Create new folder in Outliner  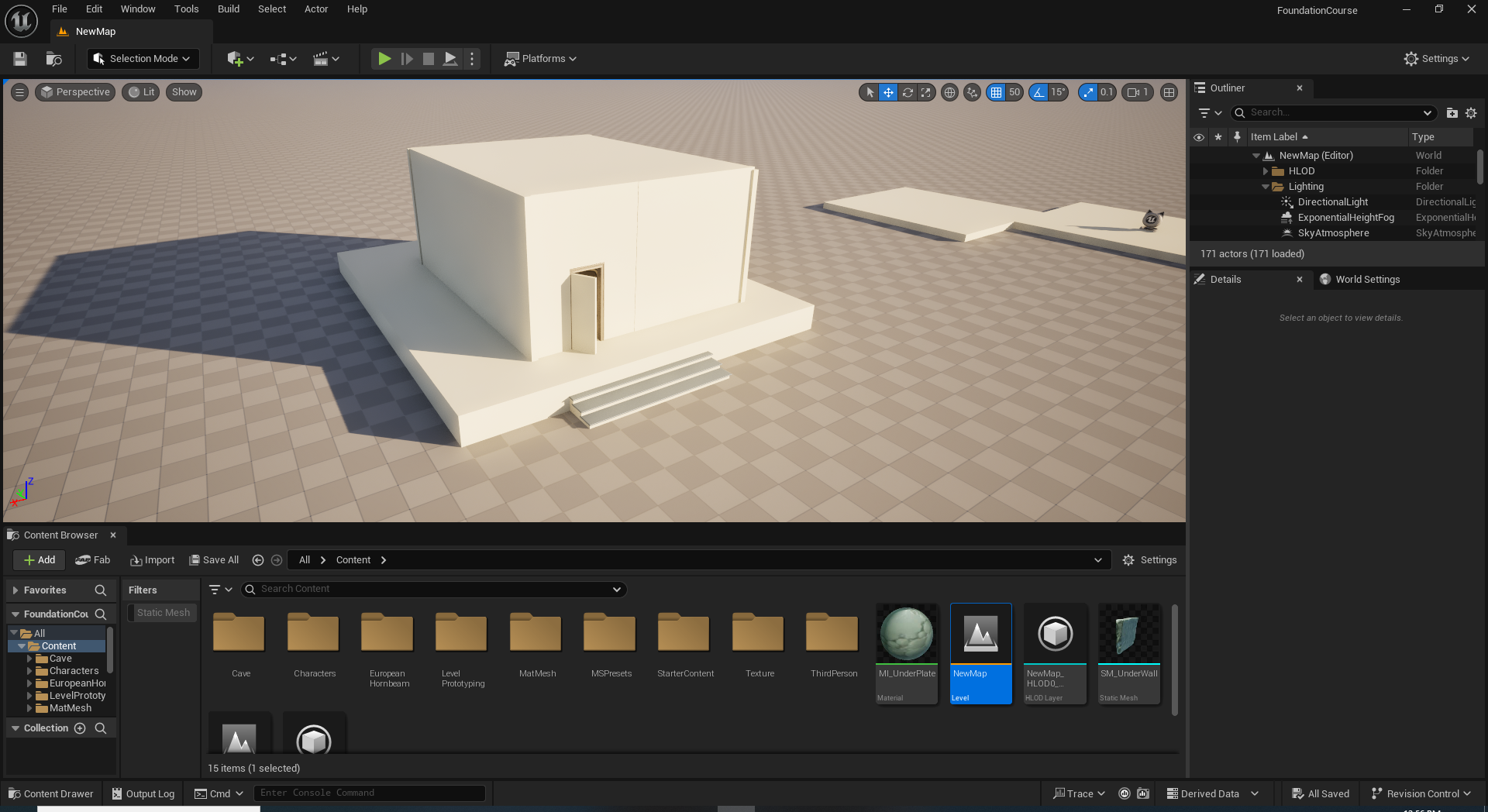click(1452, 113)
